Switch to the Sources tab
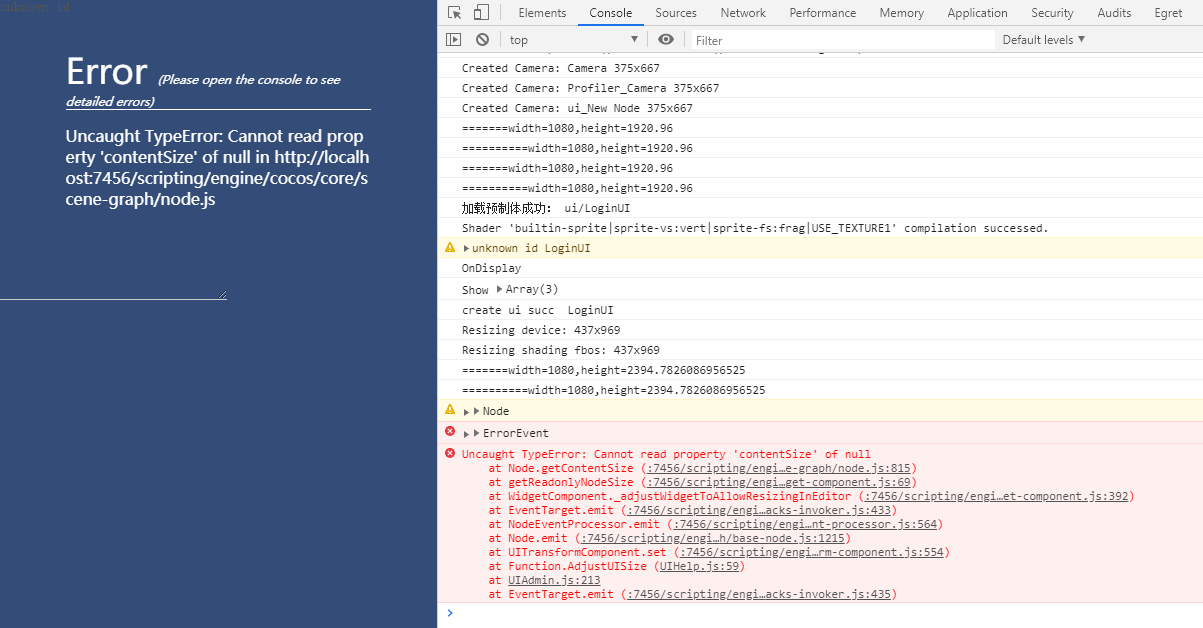 pyautogui.click(x=676, y=13)
